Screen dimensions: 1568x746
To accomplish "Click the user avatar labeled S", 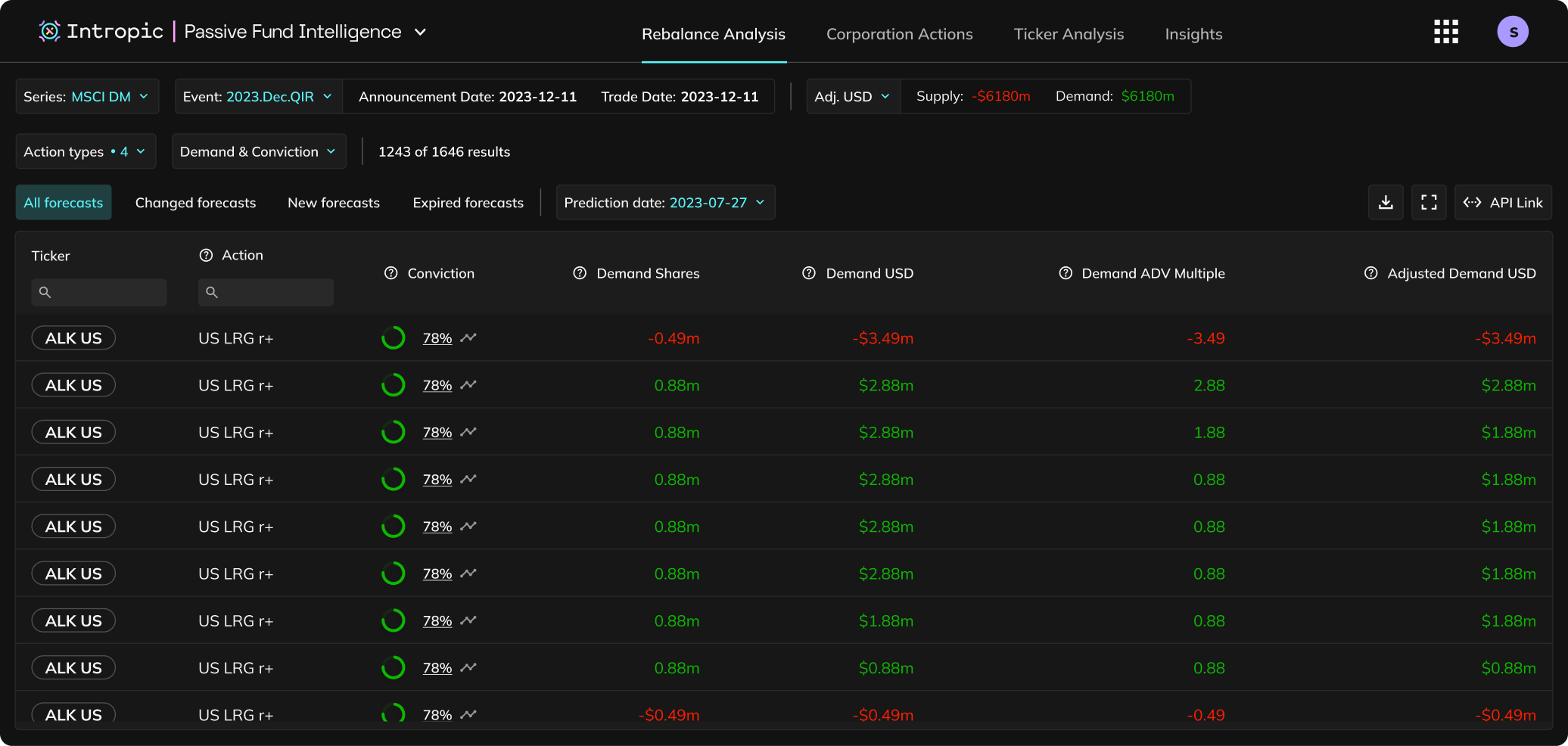I will point(1512,32).
